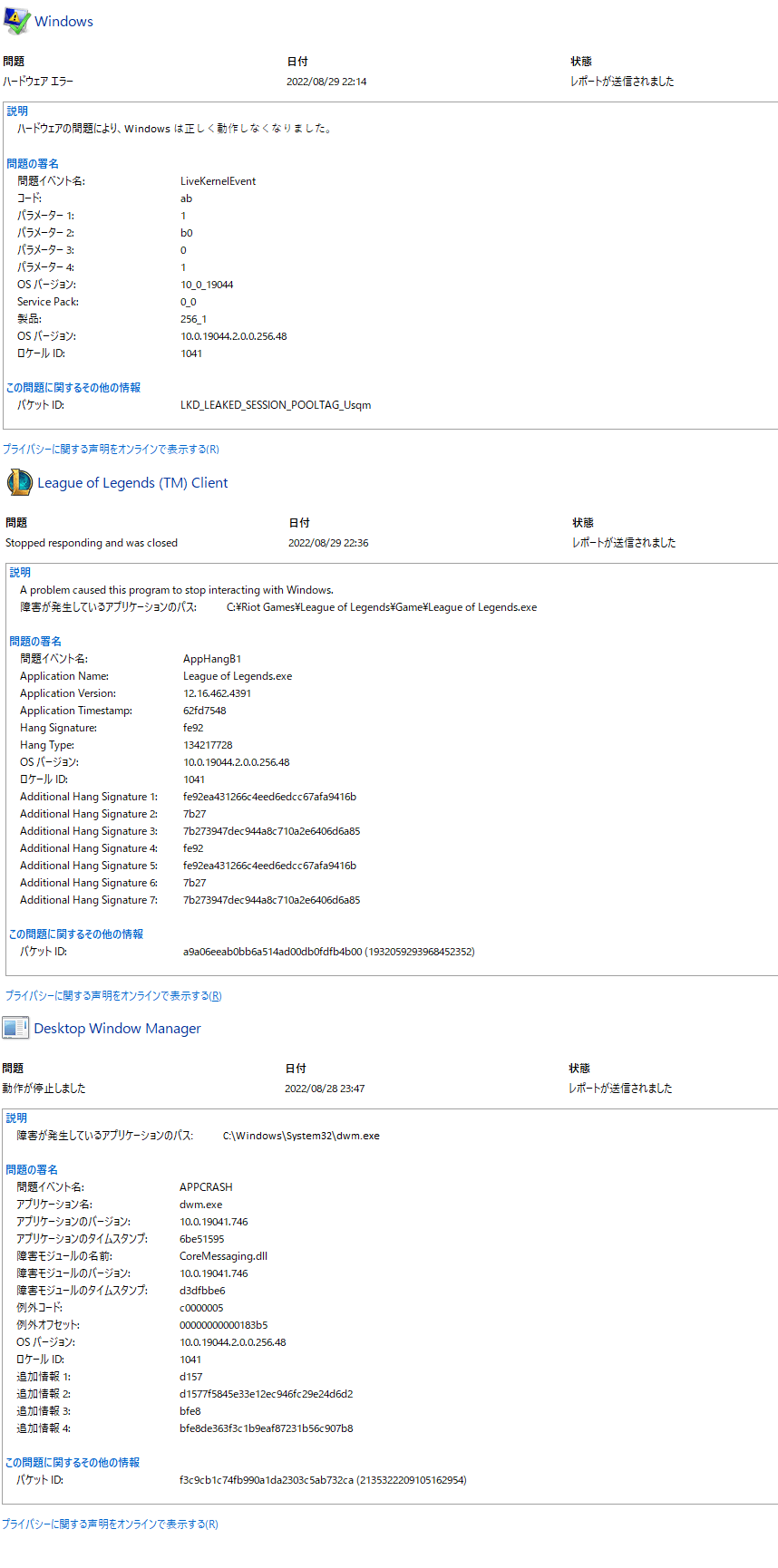The height and width of the screenshot is (1568, 778).
Task: Click the code value "ab"
Action: pyautogui.click(x=186, y=198)
